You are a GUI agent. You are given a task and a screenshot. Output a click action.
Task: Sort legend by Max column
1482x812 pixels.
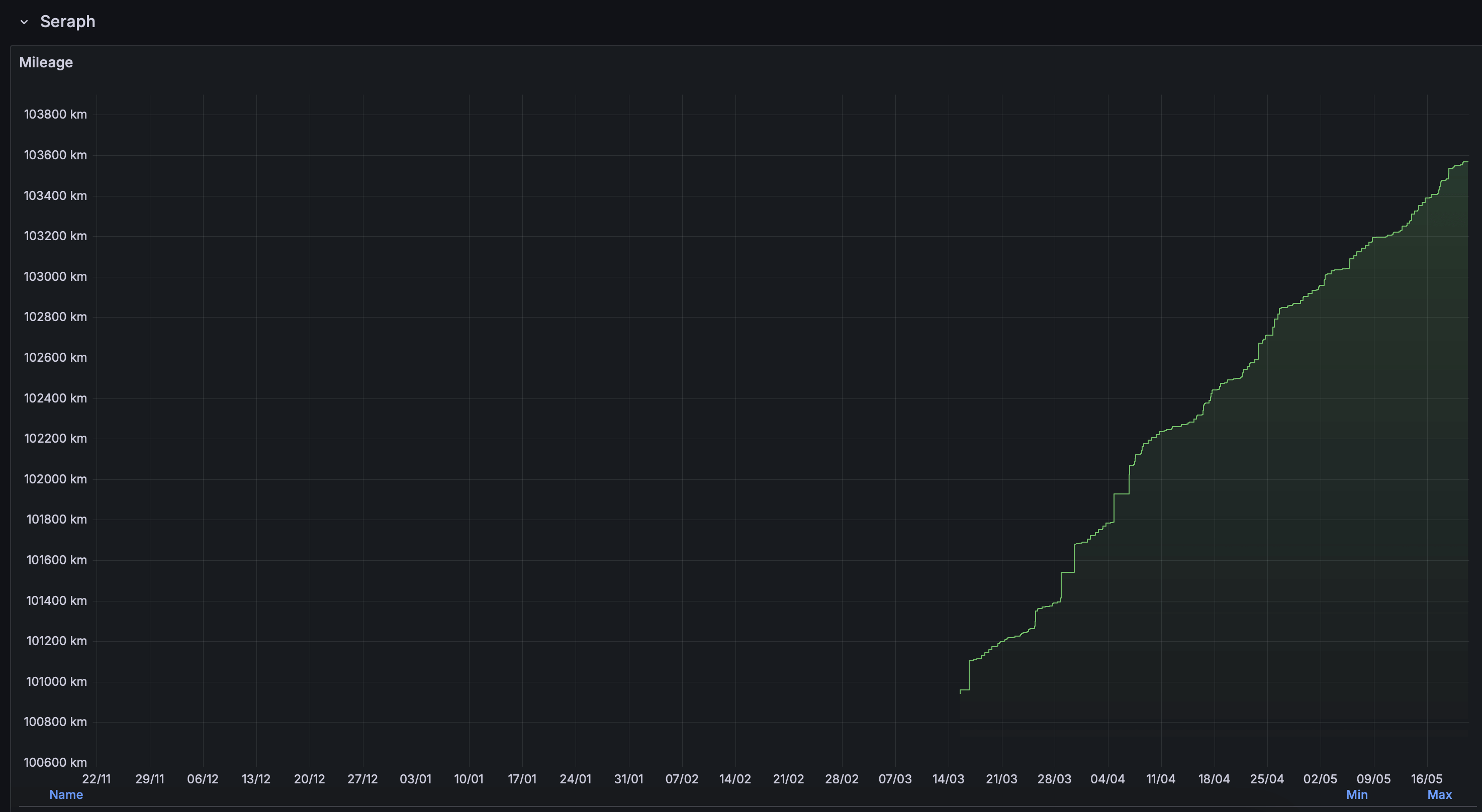pos(1439,794)
